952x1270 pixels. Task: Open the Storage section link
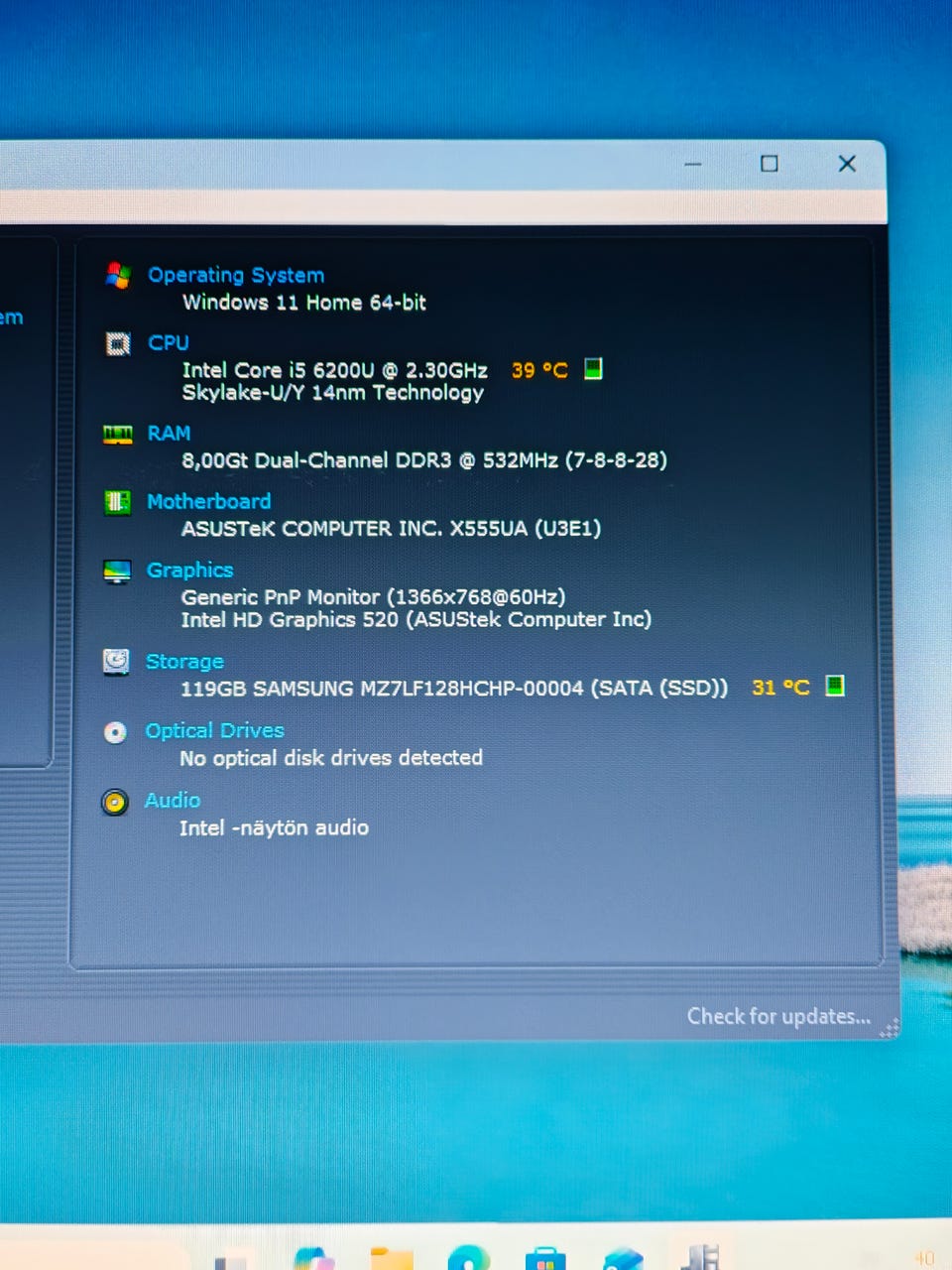[184, 661]
